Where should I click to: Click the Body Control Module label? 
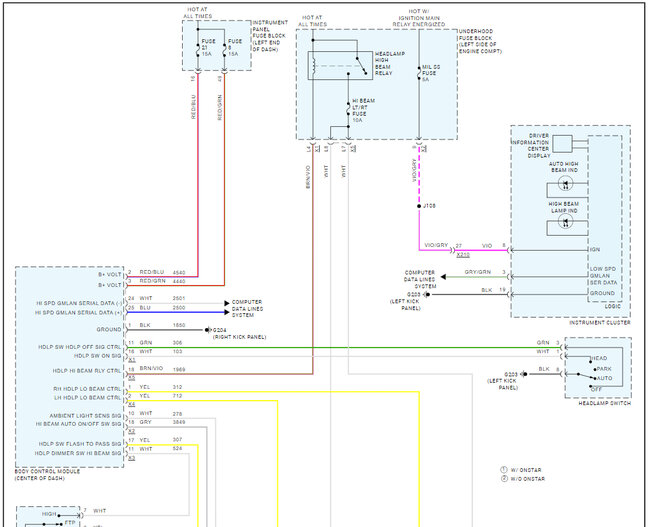(x=47, y=471)
